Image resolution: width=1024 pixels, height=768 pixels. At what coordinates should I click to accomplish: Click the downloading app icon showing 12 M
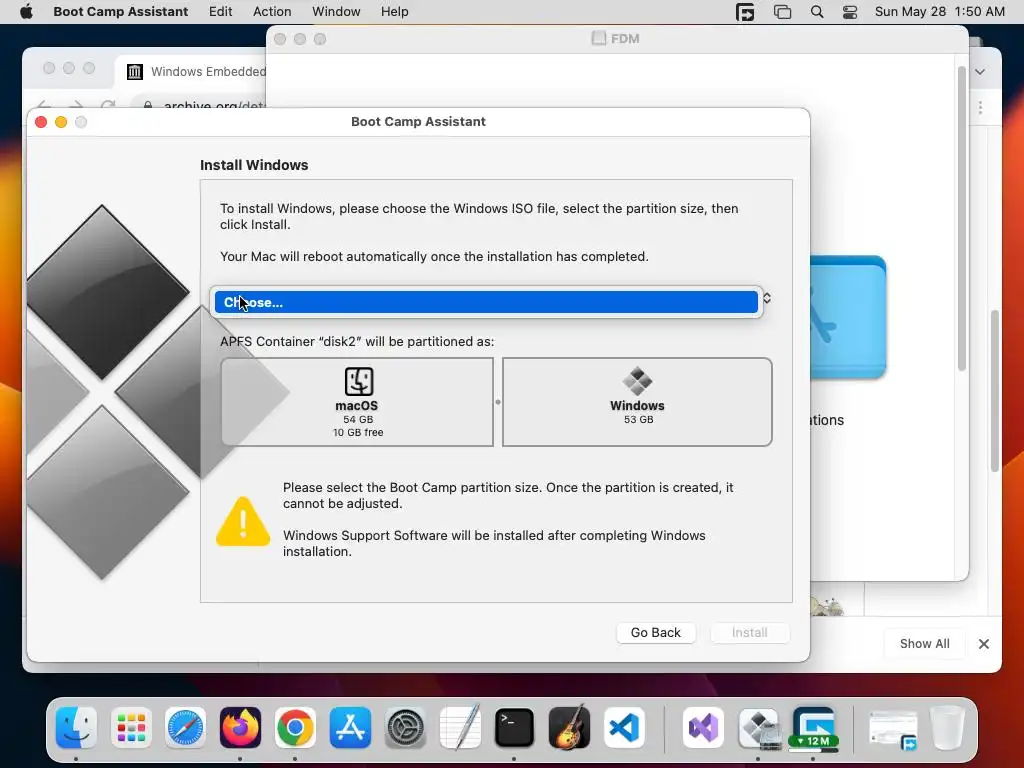click(813, 728)
